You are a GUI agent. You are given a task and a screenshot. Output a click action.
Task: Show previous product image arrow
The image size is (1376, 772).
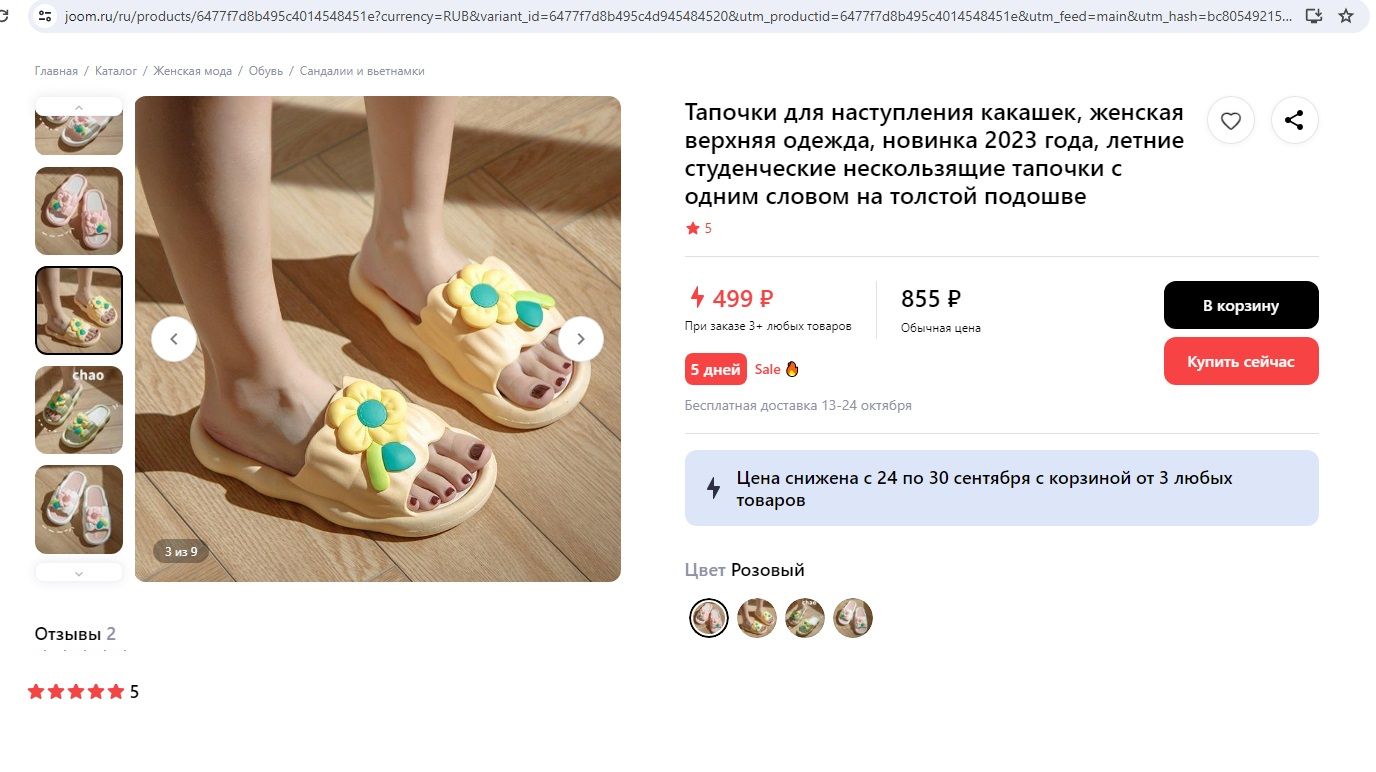click(174, 339)
